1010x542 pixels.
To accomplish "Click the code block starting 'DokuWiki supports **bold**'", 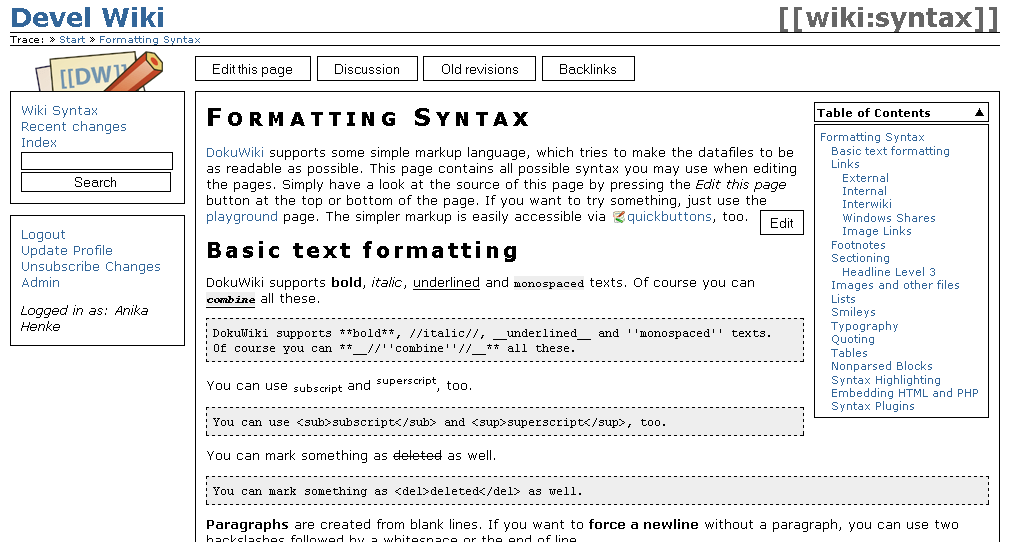I will click(x=505, y=340).
